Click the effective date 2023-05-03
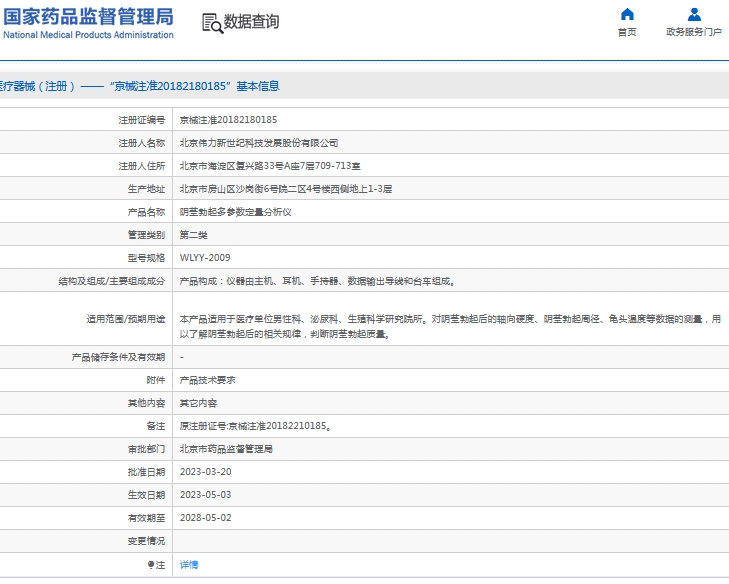The width and height of the screenshot is (729, 584). coord(205,495)
